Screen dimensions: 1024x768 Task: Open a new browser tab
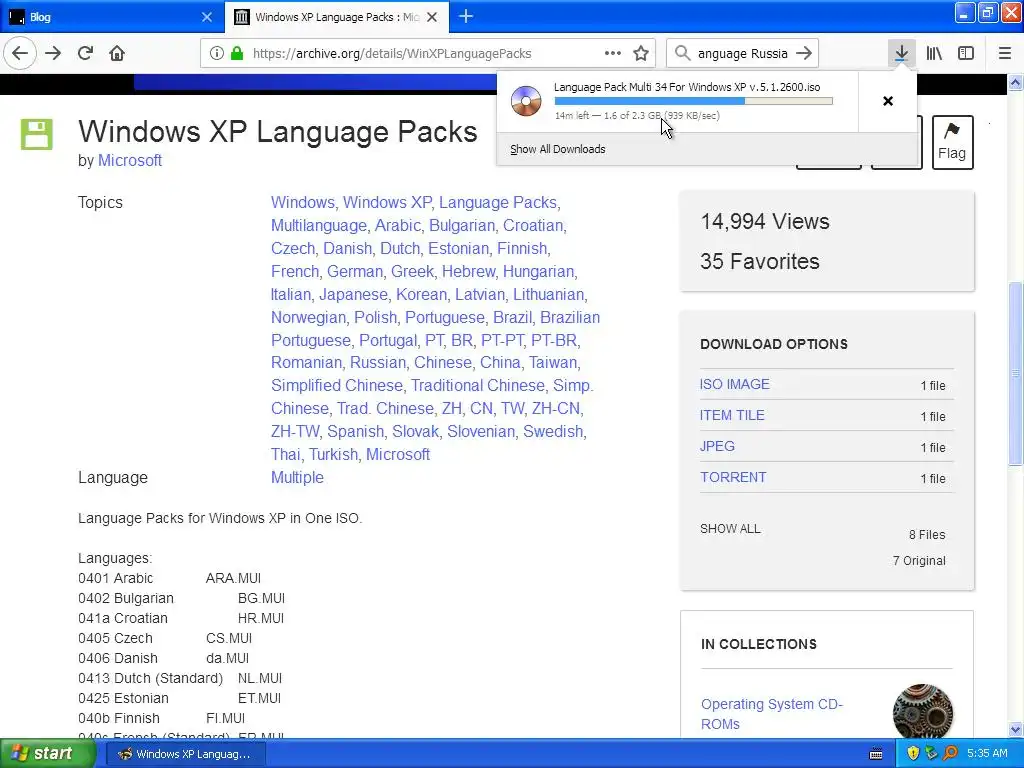[466, 16]
